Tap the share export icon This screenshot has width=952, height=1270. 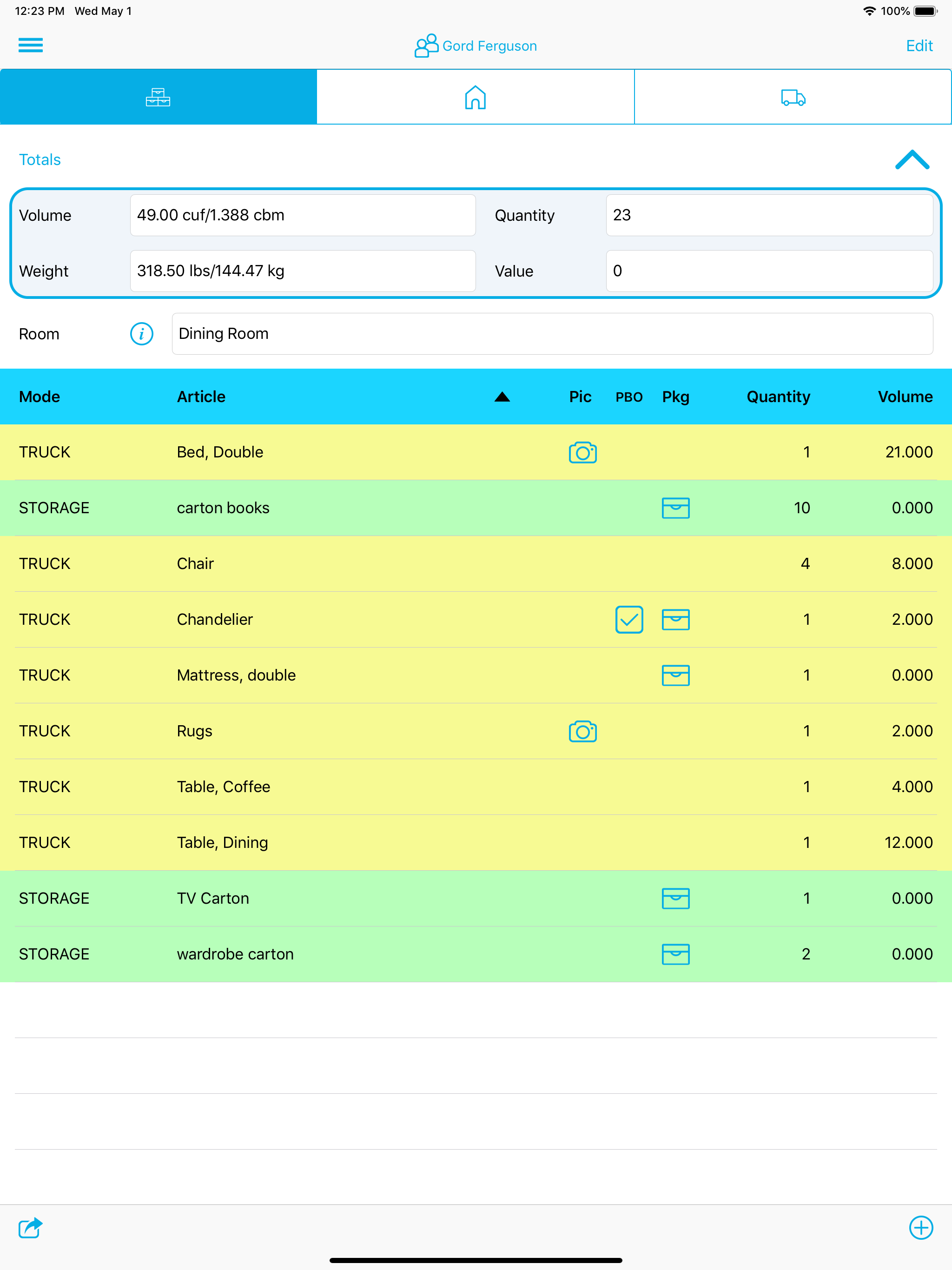tap(30, 1228)
